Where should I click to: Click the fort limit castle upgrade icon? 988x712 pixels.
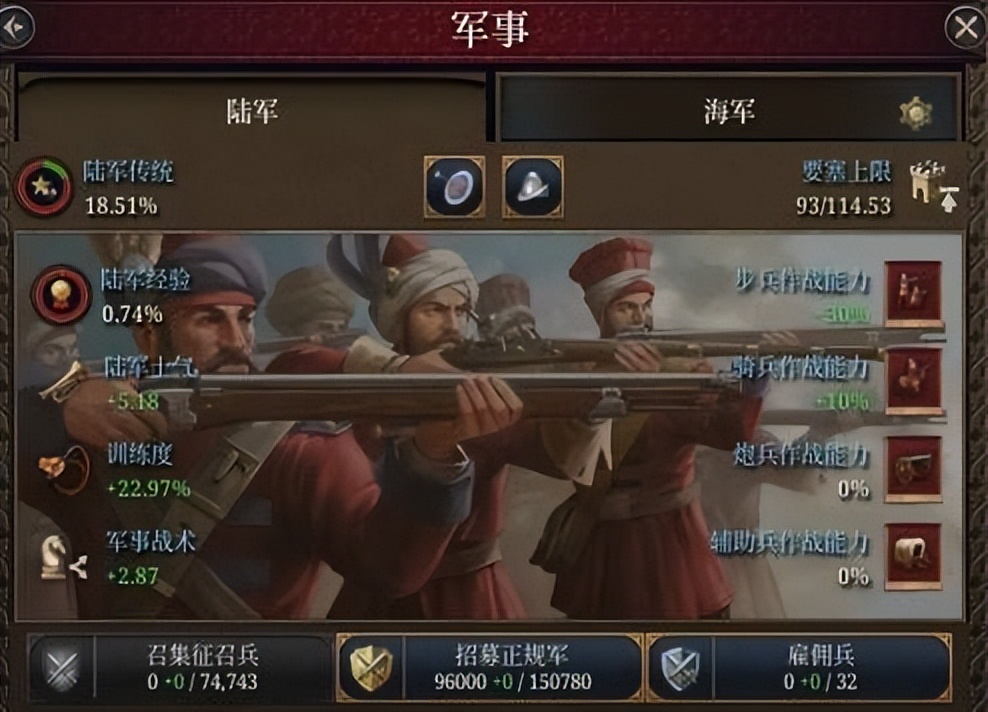click(x=935, y=187)
